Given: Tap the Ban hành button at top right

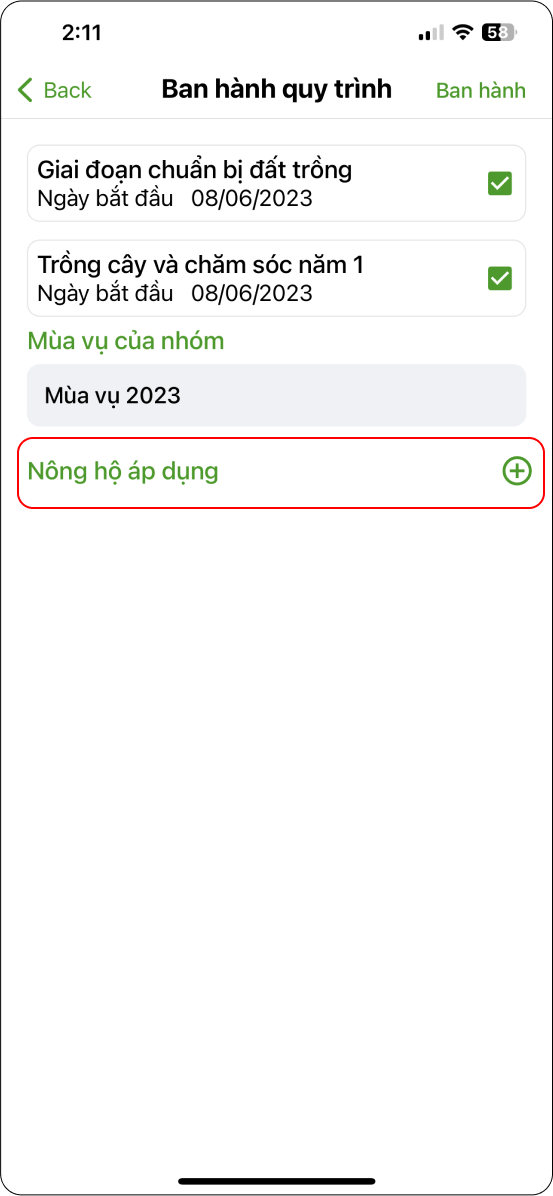Looking at the screenshot, I should click(x=481, y=90).
